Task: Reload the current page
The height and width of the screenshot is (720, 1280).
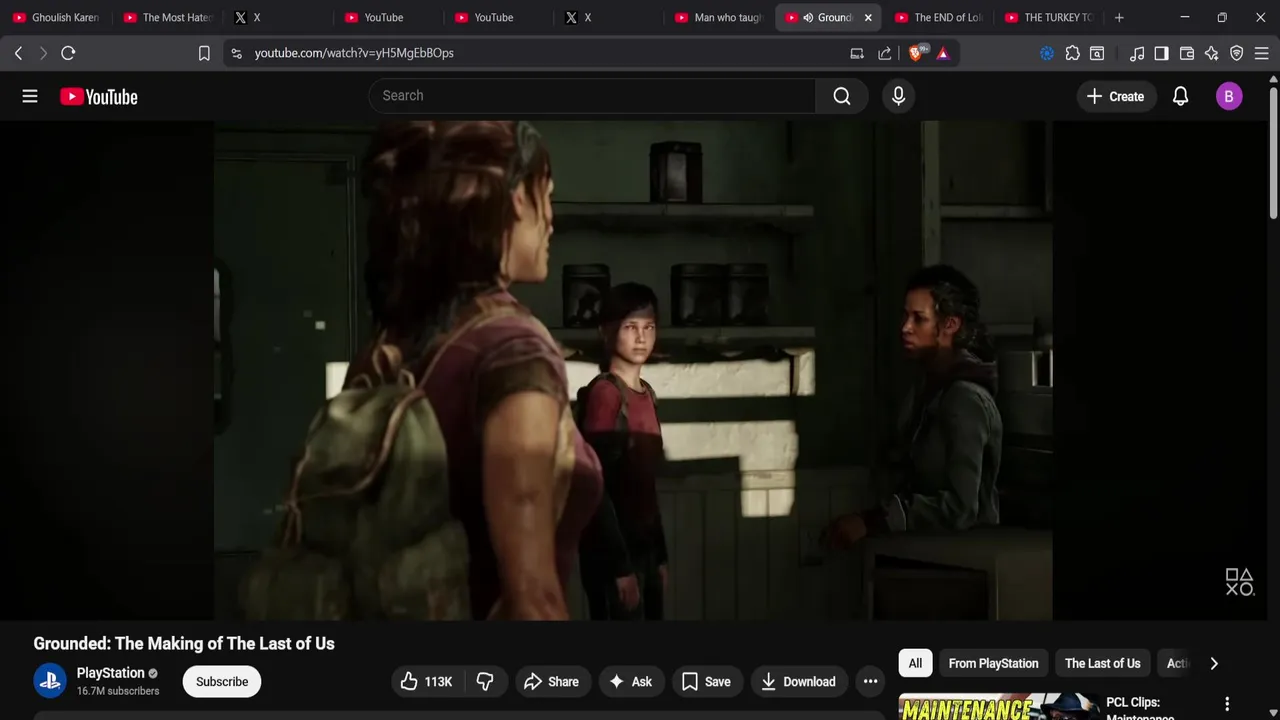Action: pyautogui.click(x=68, y=53)
